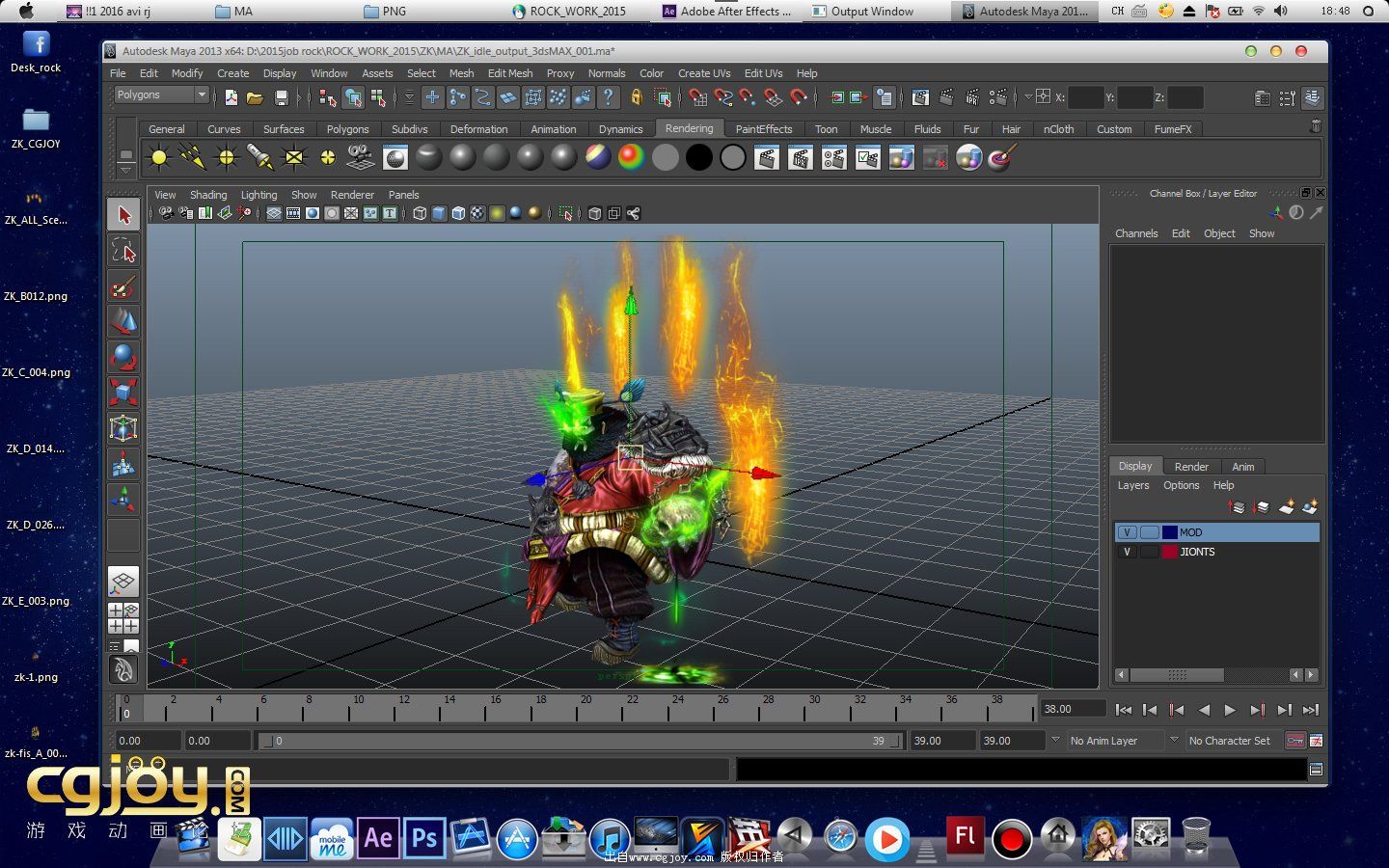The image size is (1389, 868).
Task: Open a scene with the folder icon
Action: pyautogui.click(x=256, y=97)
